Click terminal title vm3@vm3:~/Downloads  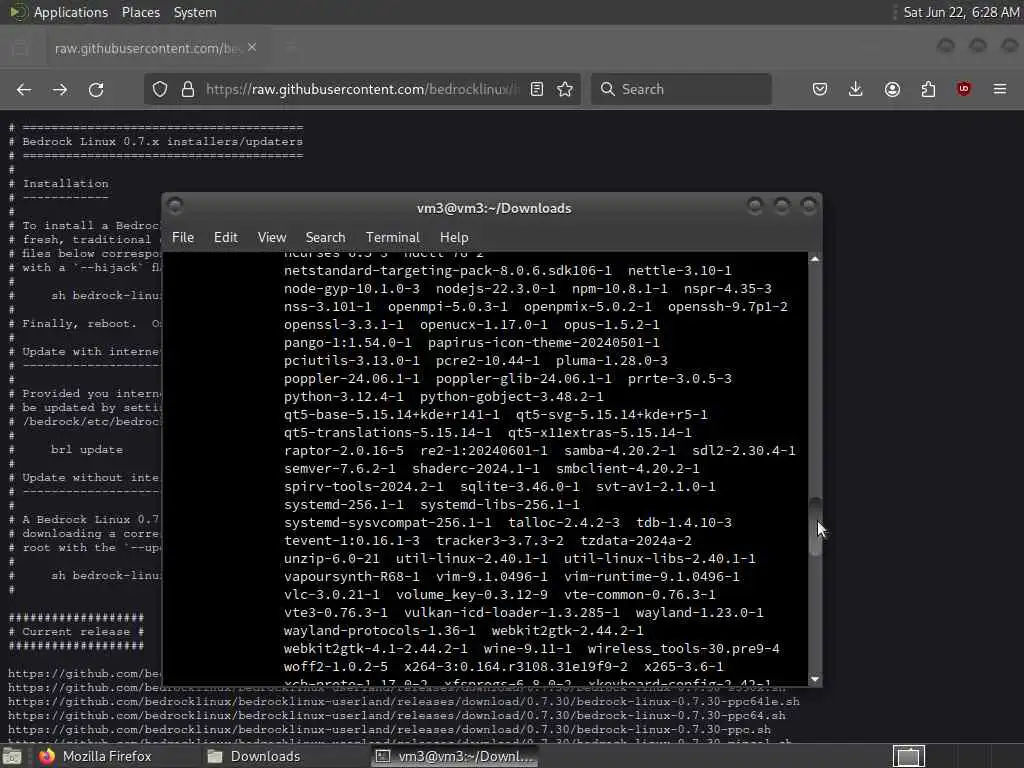click(494, 208)
